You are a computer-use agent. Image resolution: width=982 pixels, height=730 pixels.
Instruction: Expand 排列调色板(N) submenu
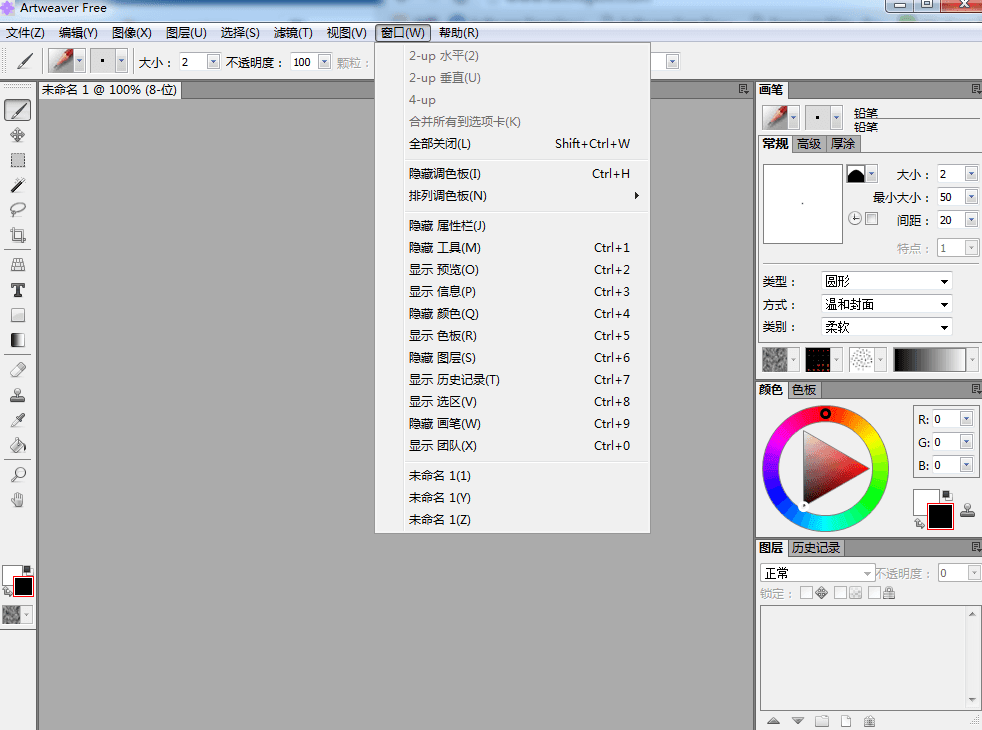pos(512,195)
